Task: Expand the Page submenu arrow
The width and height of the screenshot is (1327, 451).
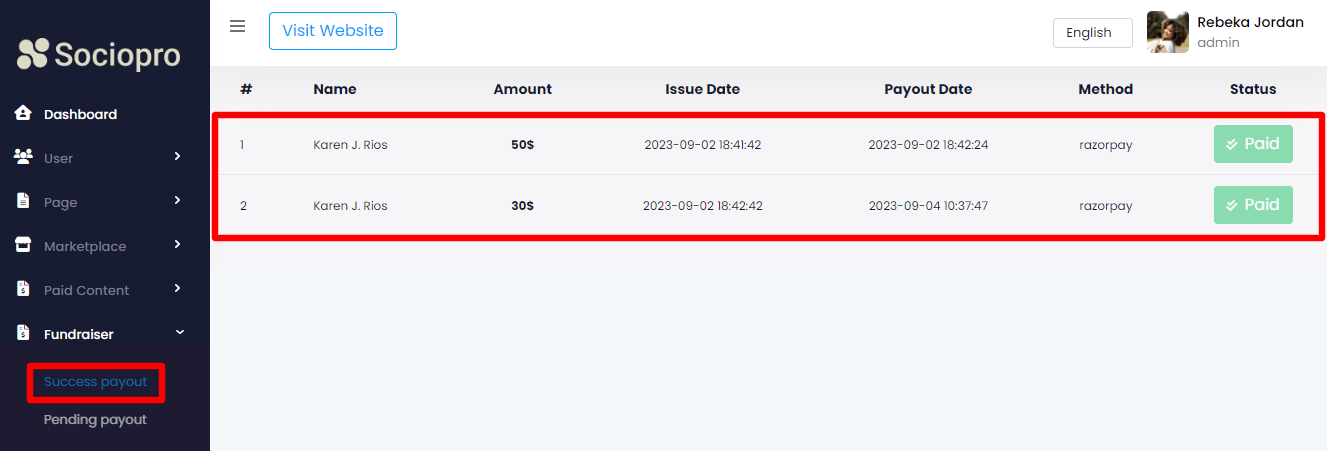Action: (x=177, y=200)
